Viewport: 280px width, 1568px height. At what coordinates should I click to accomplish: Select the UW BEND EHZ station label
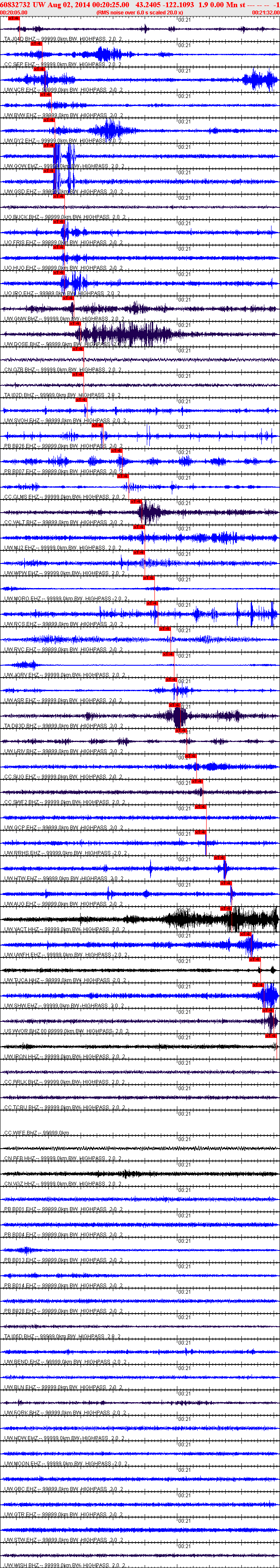65,1362
